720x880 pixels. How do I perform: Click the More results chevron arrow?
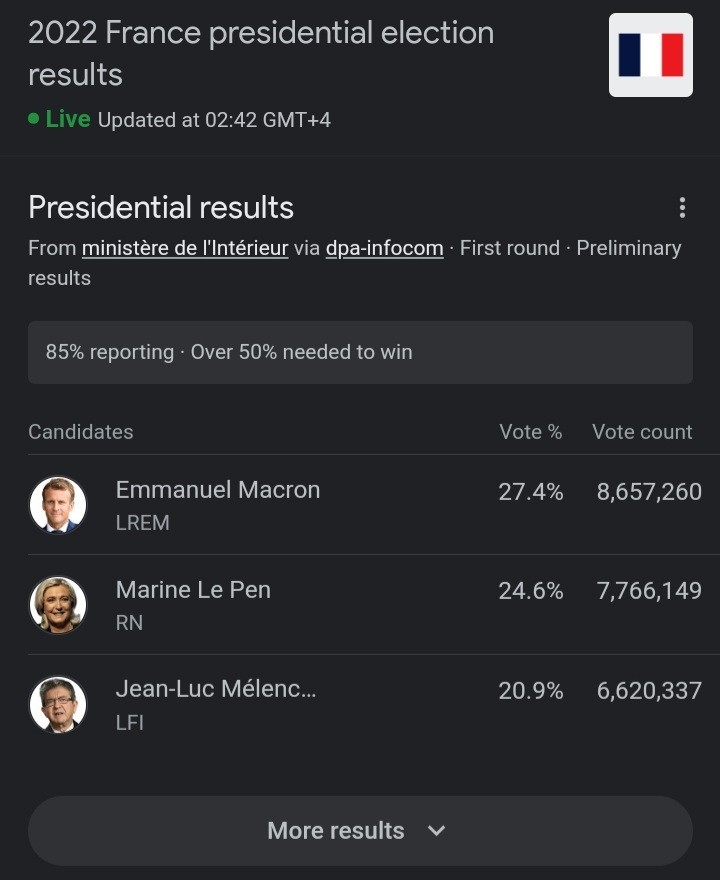pos(436,831)
